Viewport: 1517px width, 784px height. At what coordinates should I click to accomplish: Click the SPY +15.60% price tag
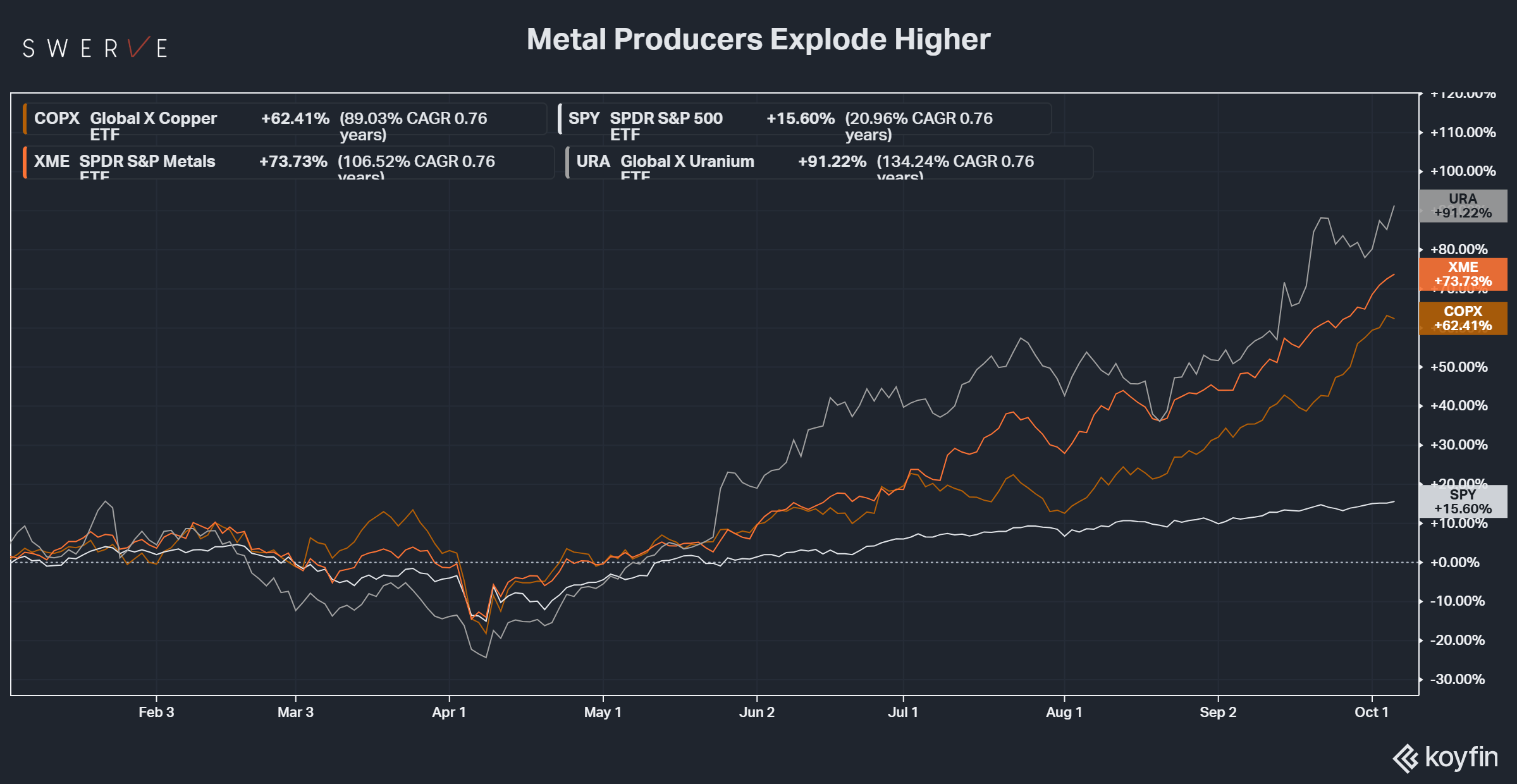[x=1463, y=501]
